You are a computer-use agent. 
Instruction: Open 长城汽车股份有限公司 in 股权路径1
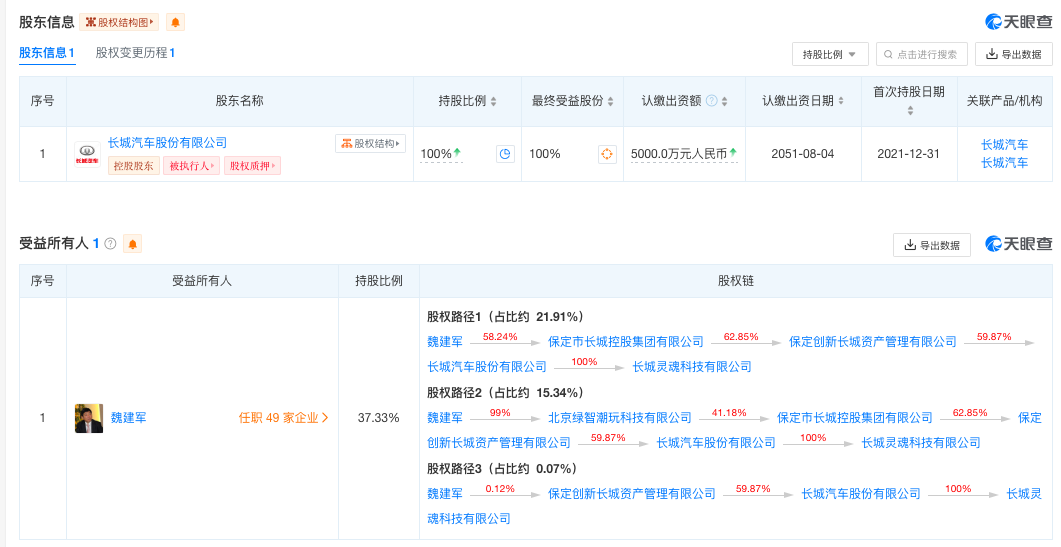[487, 367]
